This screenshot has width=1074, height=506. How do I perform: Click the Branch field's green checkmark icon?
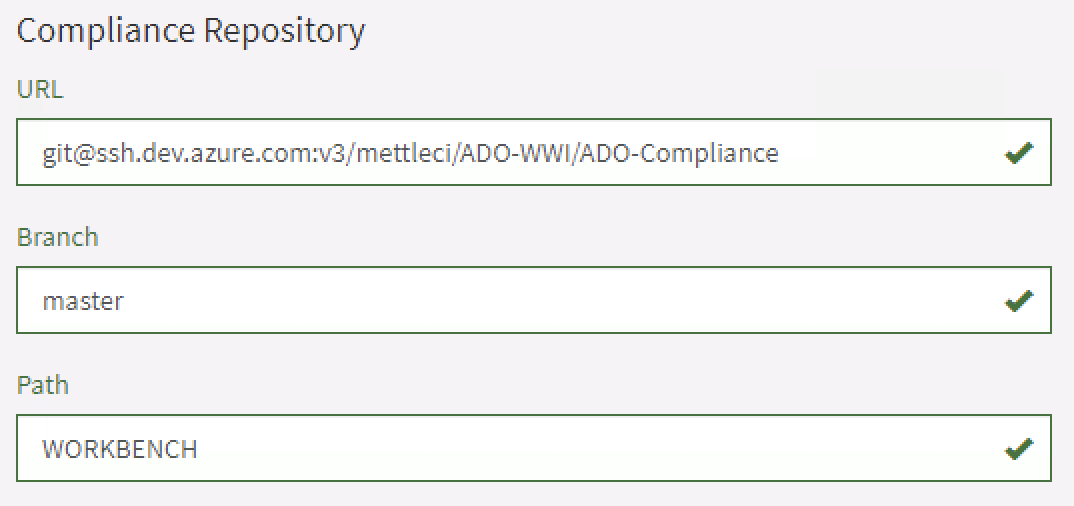click(1018, 301)
